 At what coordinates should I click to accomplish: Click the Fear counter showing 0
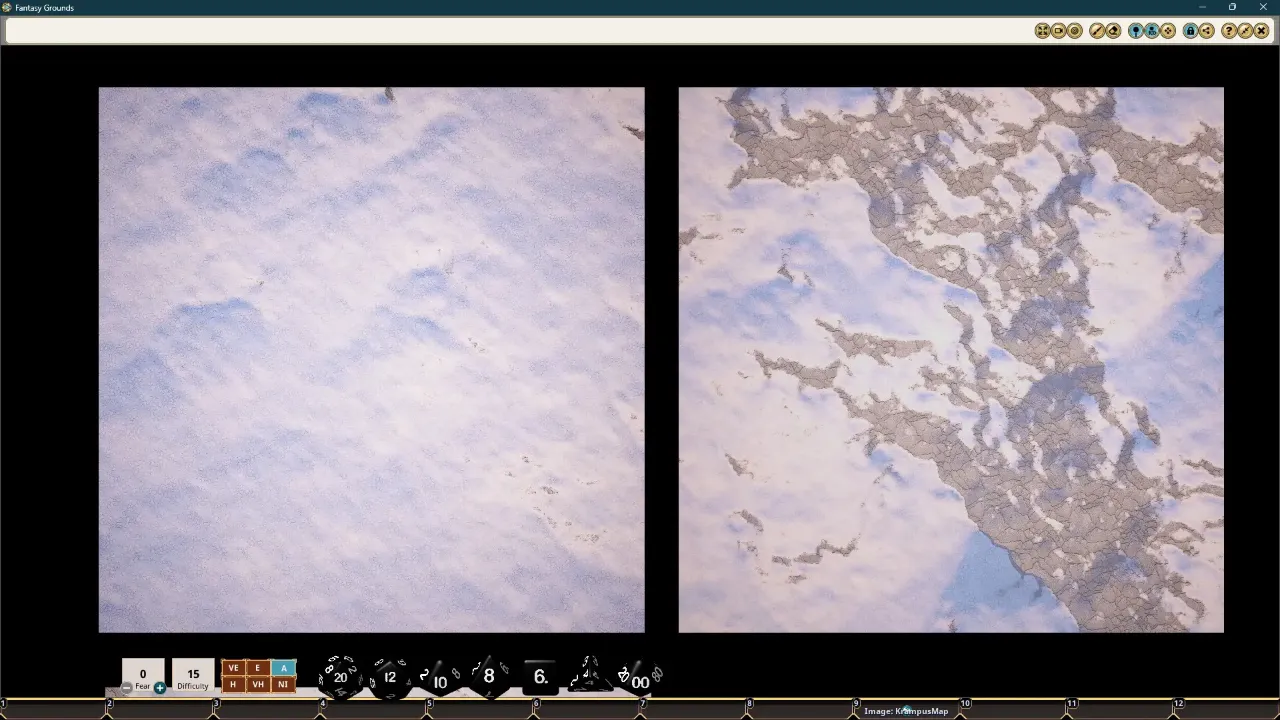coord(143,674)
